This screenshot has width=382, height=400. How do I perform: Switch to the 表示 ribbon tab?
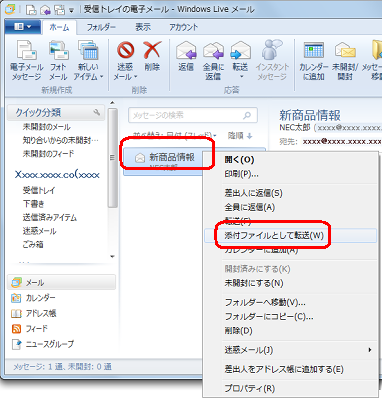(x=143, y=27)
